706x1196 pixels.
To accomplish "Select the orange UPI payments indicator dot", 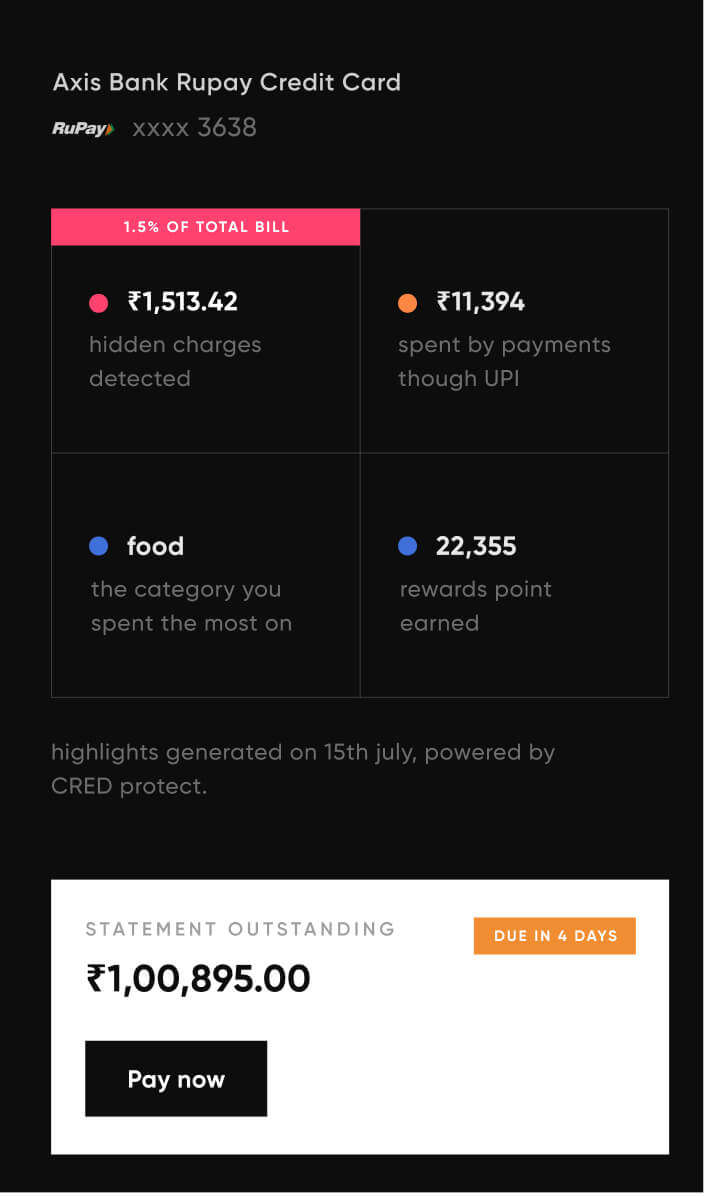I will pyautogui.click(x=408, y=301).
